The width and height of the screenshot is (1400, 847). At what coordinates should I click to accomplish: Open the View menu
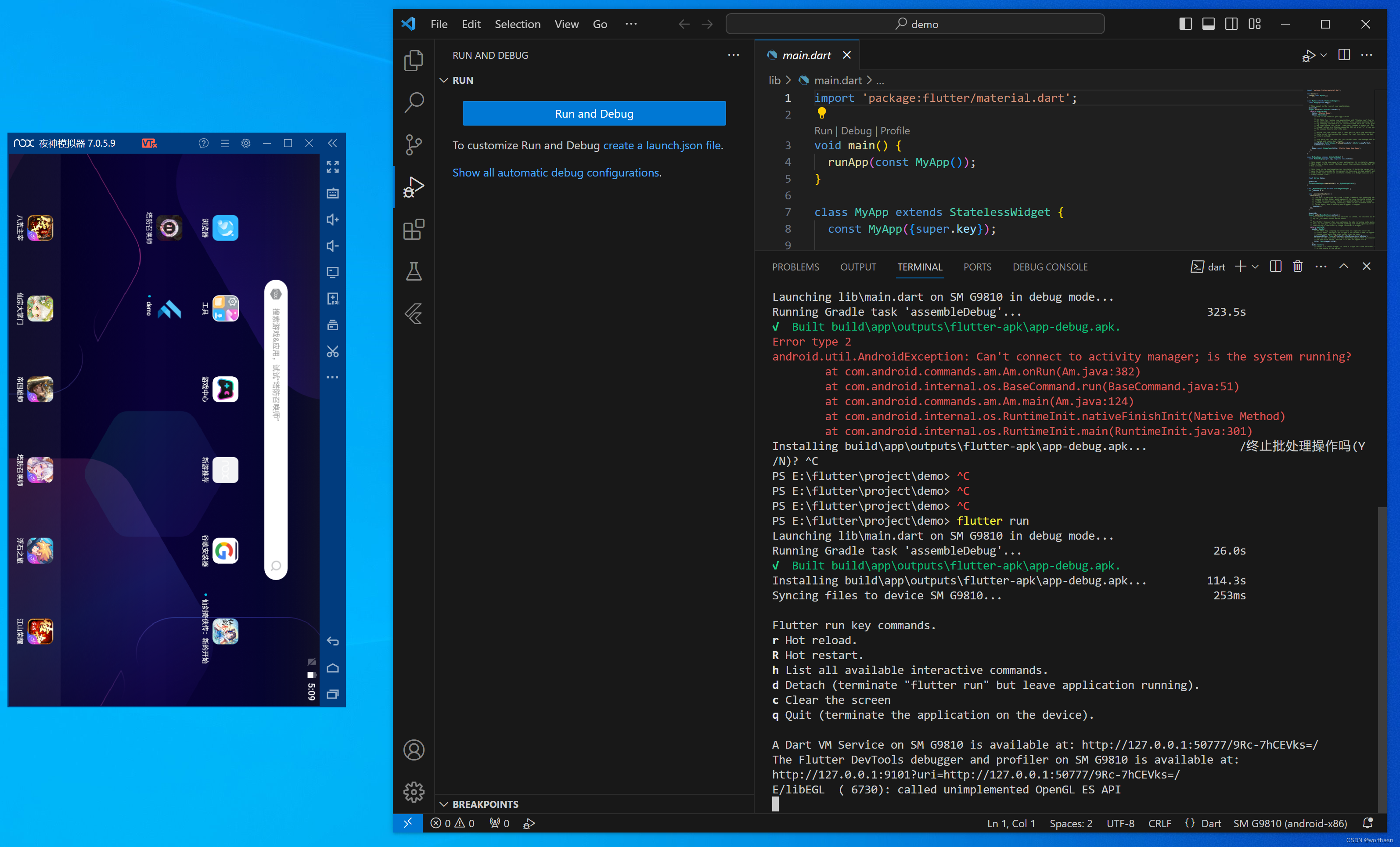566,24
